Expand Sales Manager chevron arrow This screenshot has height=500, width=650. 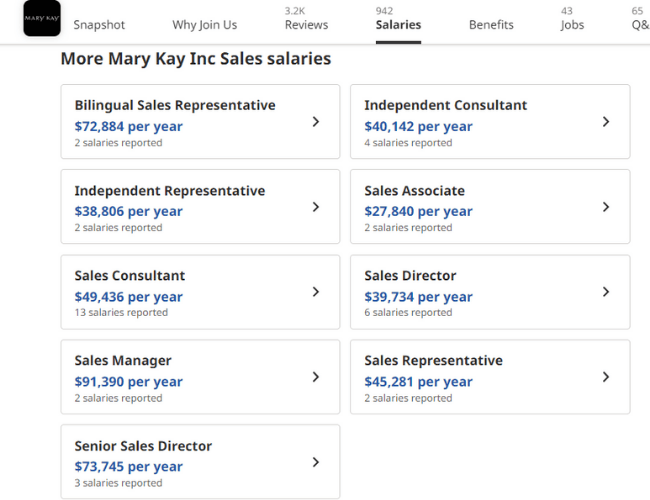pos(316,377)
